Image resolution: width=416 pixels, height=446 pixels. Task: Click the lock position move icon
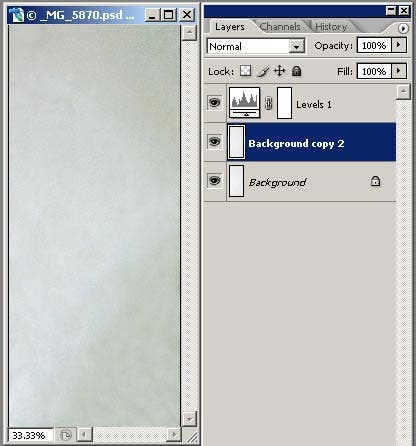279,71
